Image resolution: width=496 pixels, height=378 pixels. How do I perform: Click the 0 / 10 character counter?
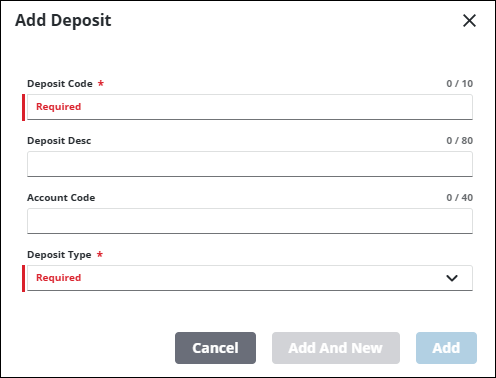[459, 84]
